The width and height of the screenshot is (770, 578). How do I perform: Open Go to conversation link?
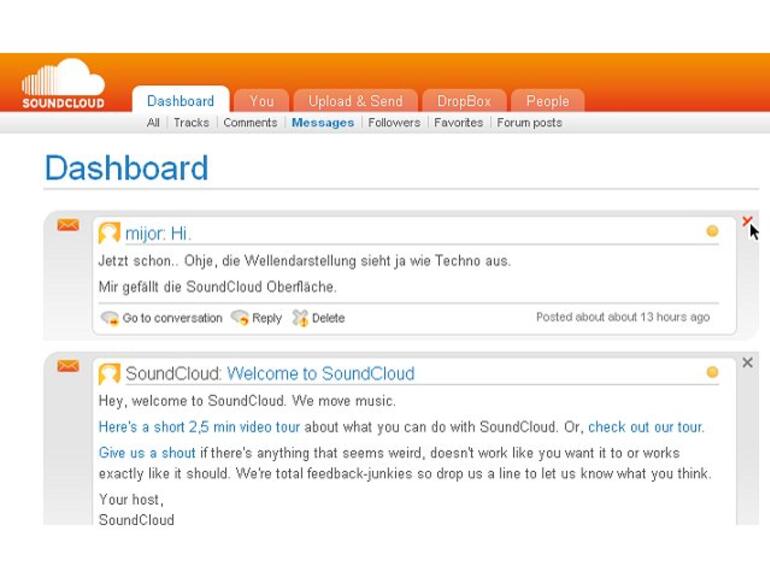172,318
